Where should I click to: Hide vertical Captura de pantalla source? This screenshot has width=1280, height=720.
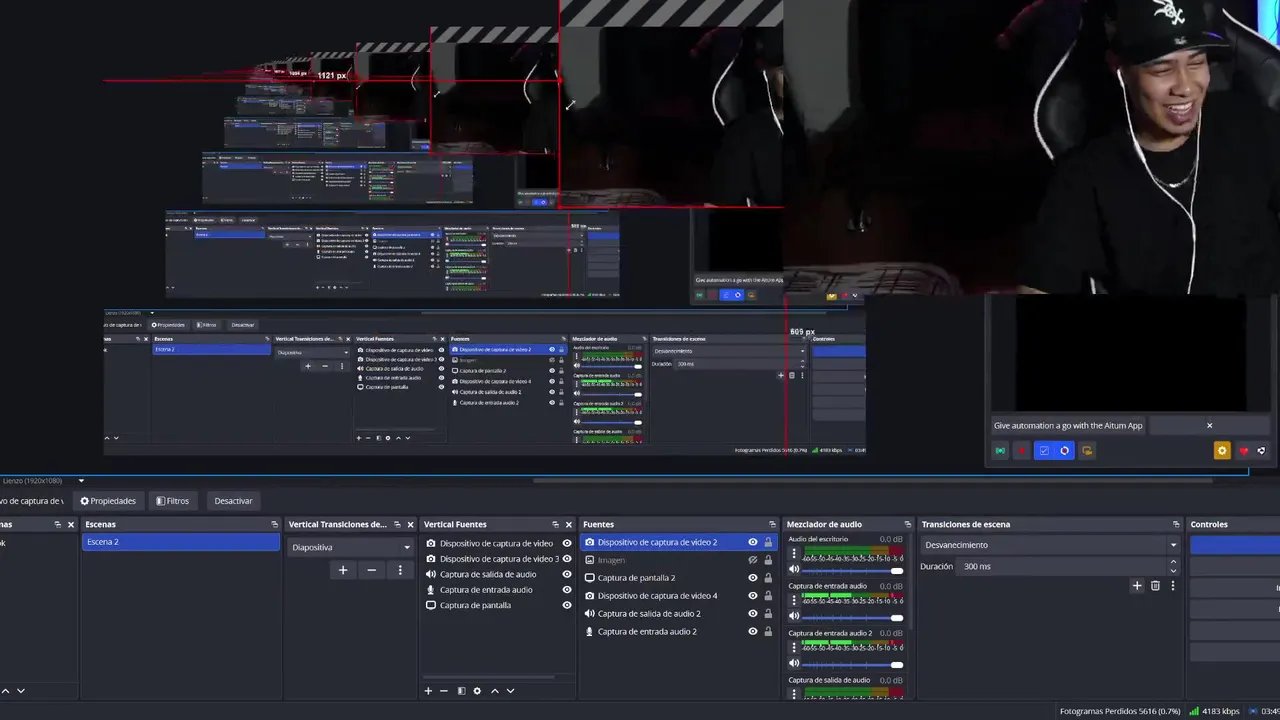point(567,605)
